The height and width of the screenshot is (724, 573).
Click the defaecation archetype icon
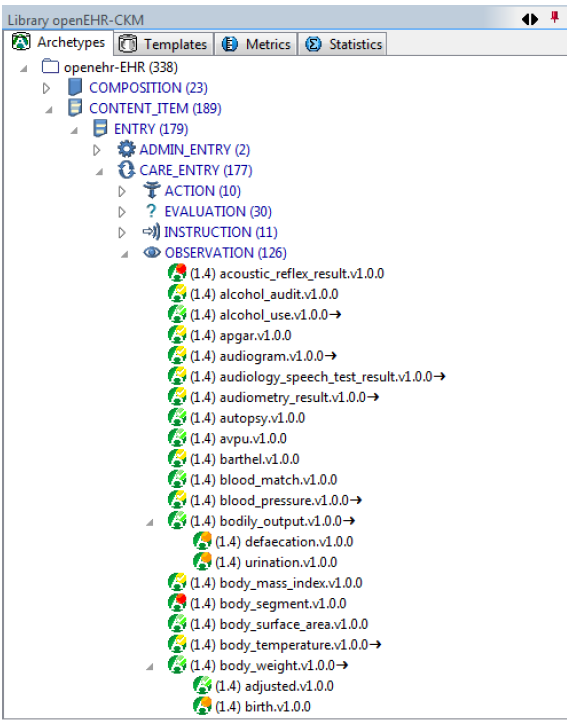202,541
